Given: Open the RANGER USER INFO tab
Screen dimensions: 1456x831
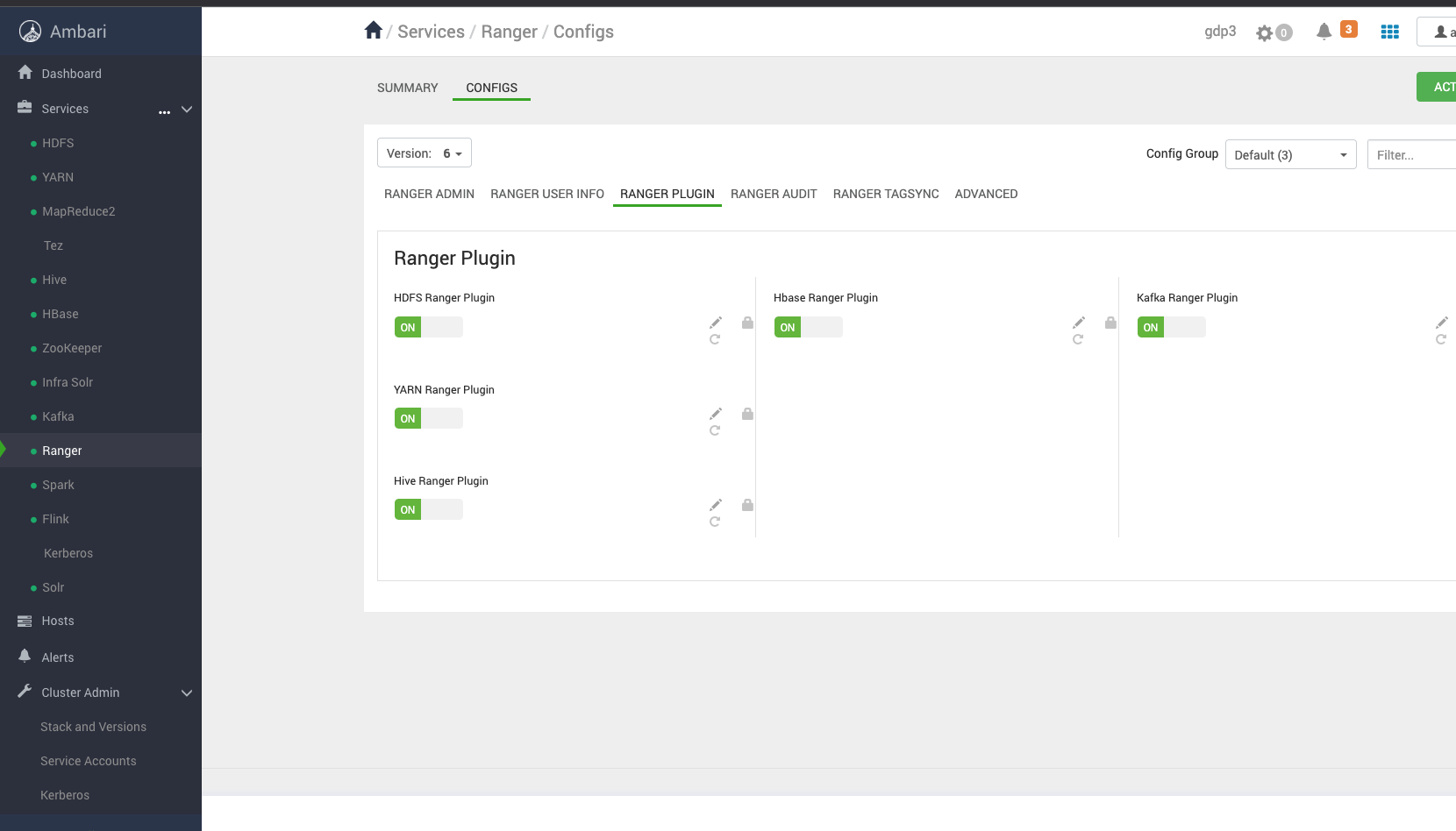Looking at the screenshot, I should pos(547,194).
